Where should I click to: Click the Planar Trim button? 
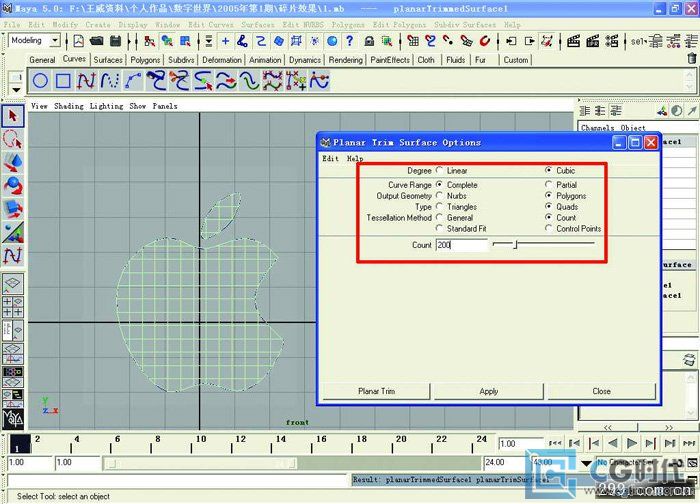pos(376,391)
